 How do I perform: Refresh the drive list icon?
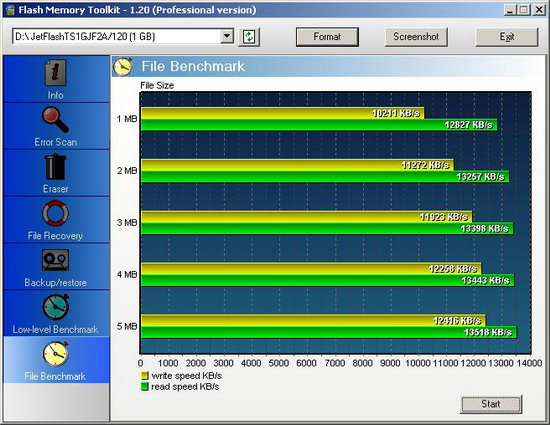point(249,37)
